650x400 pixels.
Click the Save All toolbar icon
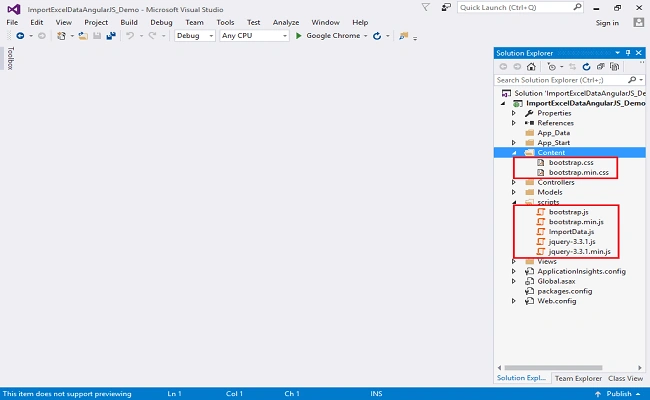point(111,36)
